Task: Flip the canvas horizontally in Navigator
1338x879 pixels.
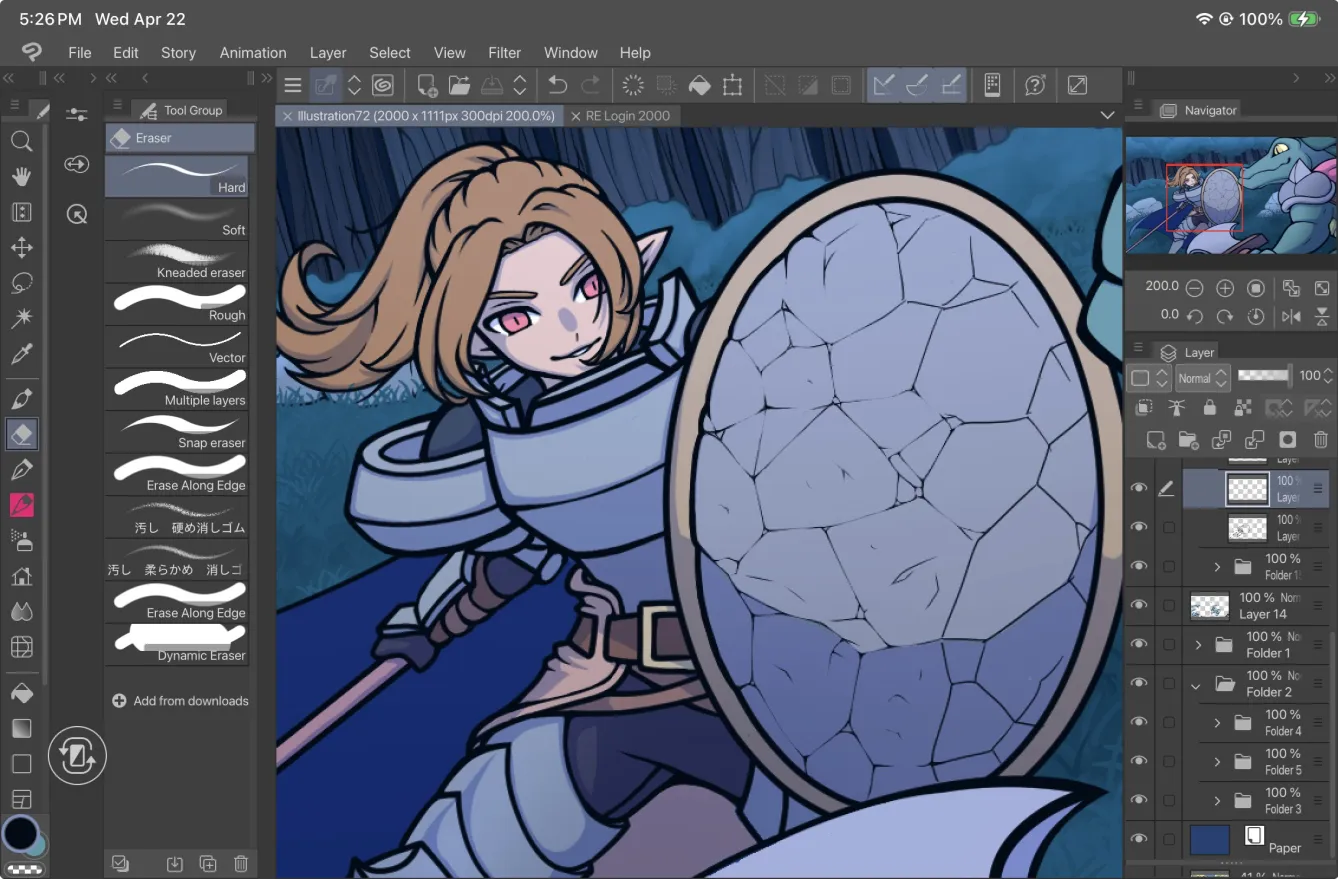Action: [1291, 316]
